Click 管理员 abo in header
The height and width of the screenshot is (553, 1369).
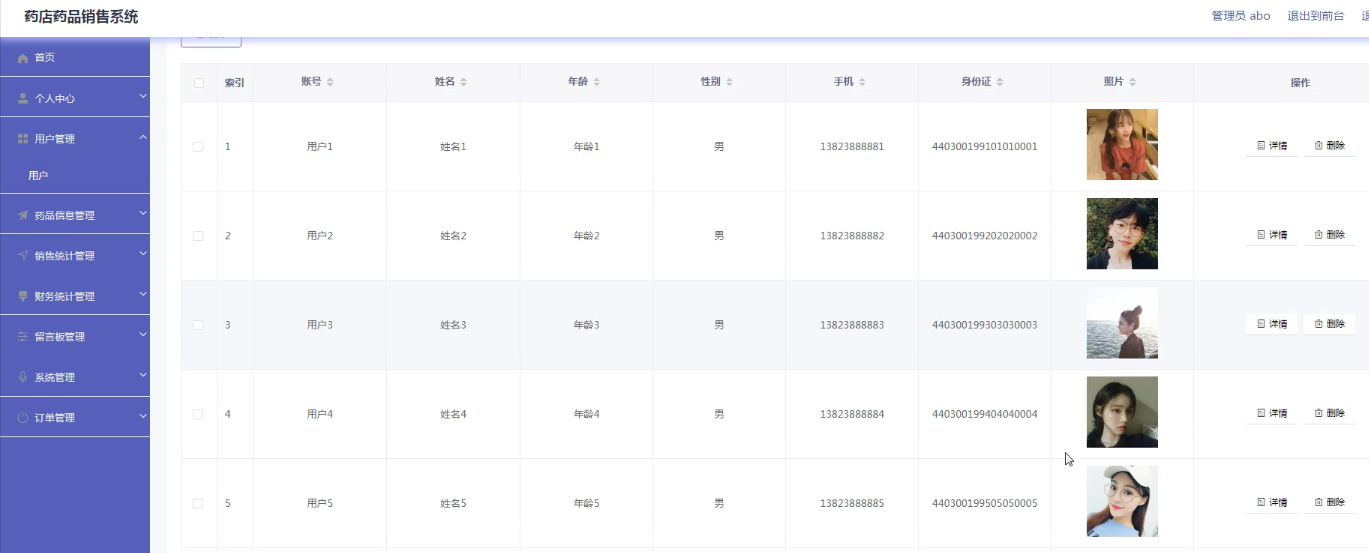(1241, 16)
